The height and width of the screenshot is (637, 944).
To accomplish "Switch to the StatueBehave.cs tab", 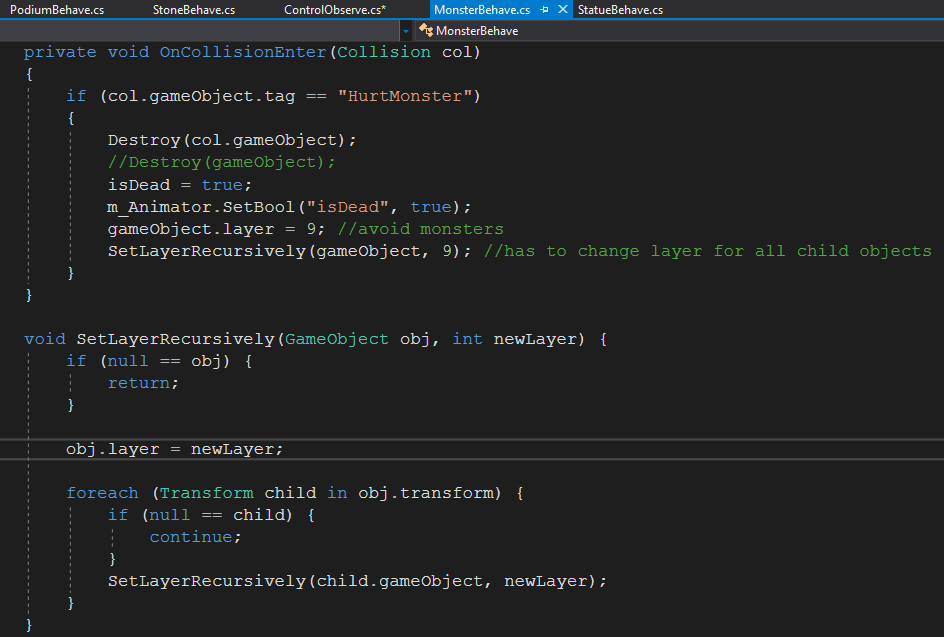I will (620, 10).
